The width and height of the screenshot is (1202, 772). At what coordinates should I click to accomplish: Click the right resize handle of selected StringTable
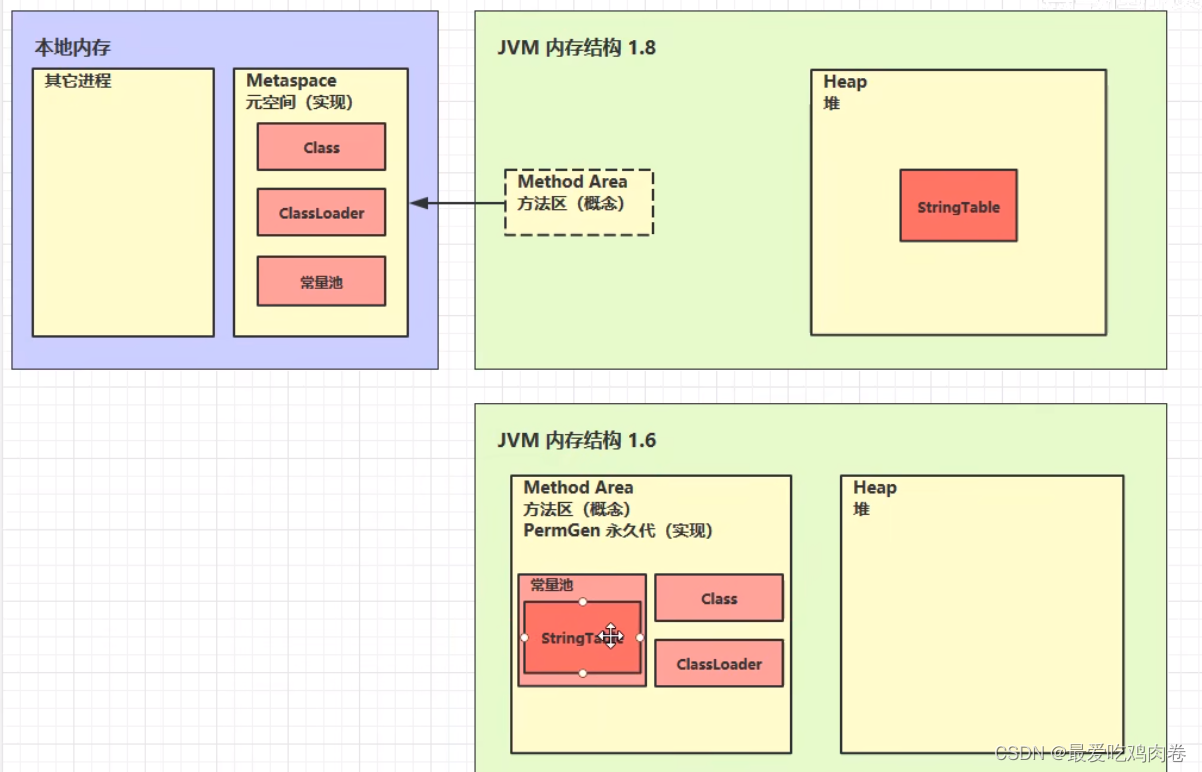(641, 637)
